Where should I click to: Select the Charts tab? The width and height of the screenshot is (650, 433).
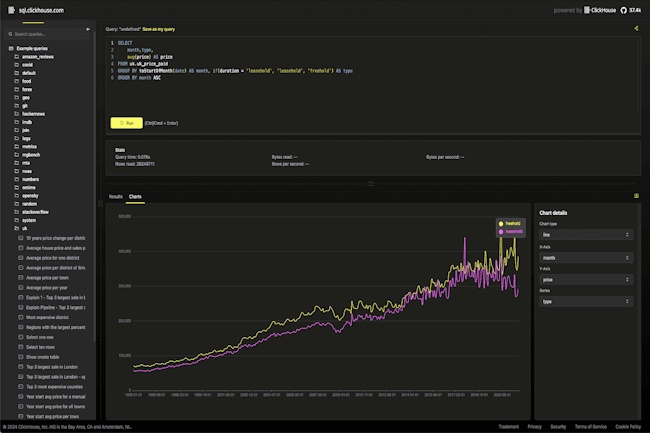[135, 197]
